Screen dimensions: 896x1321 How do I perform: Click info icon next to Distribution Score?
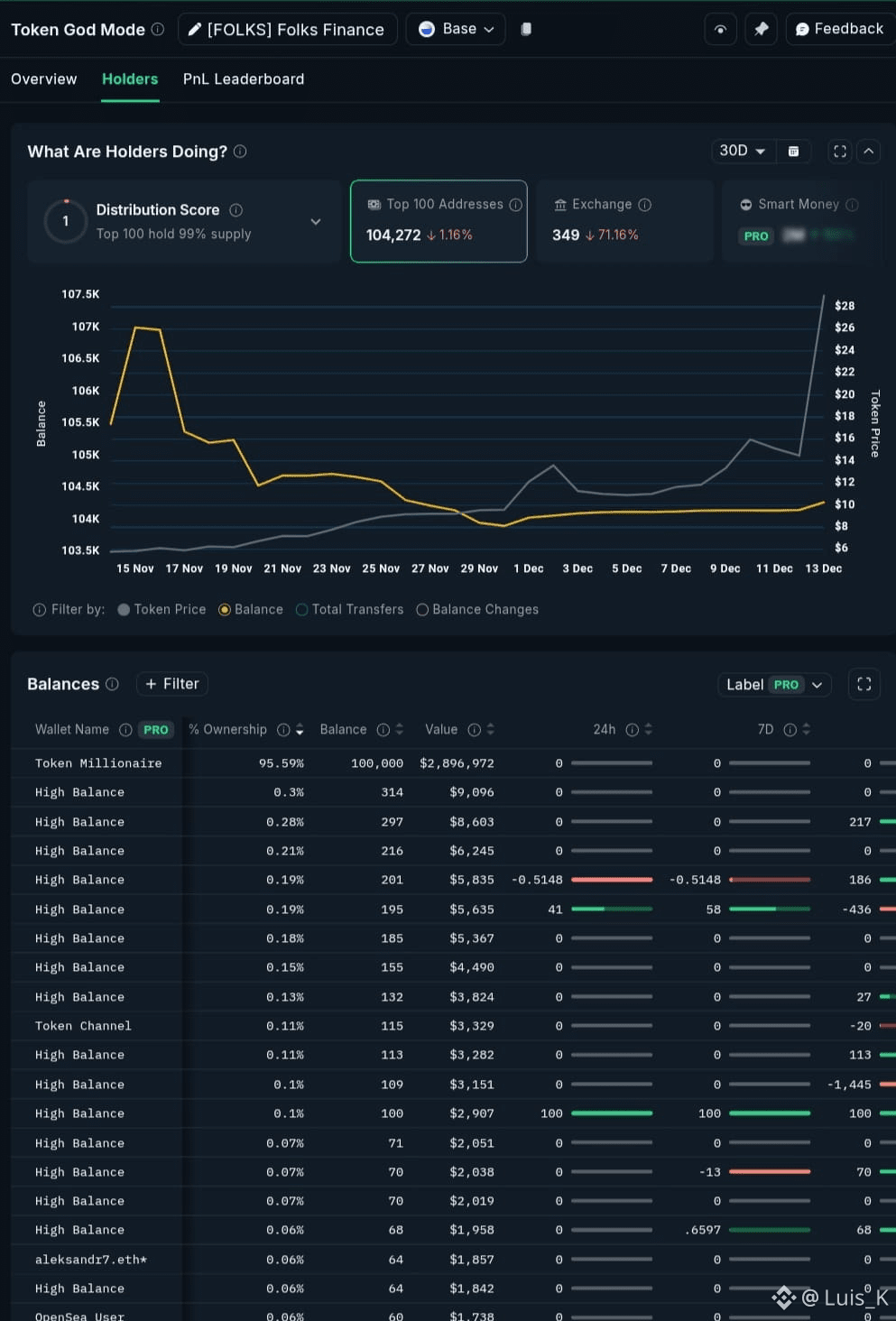pyautogui.click(x=236, y=210)
